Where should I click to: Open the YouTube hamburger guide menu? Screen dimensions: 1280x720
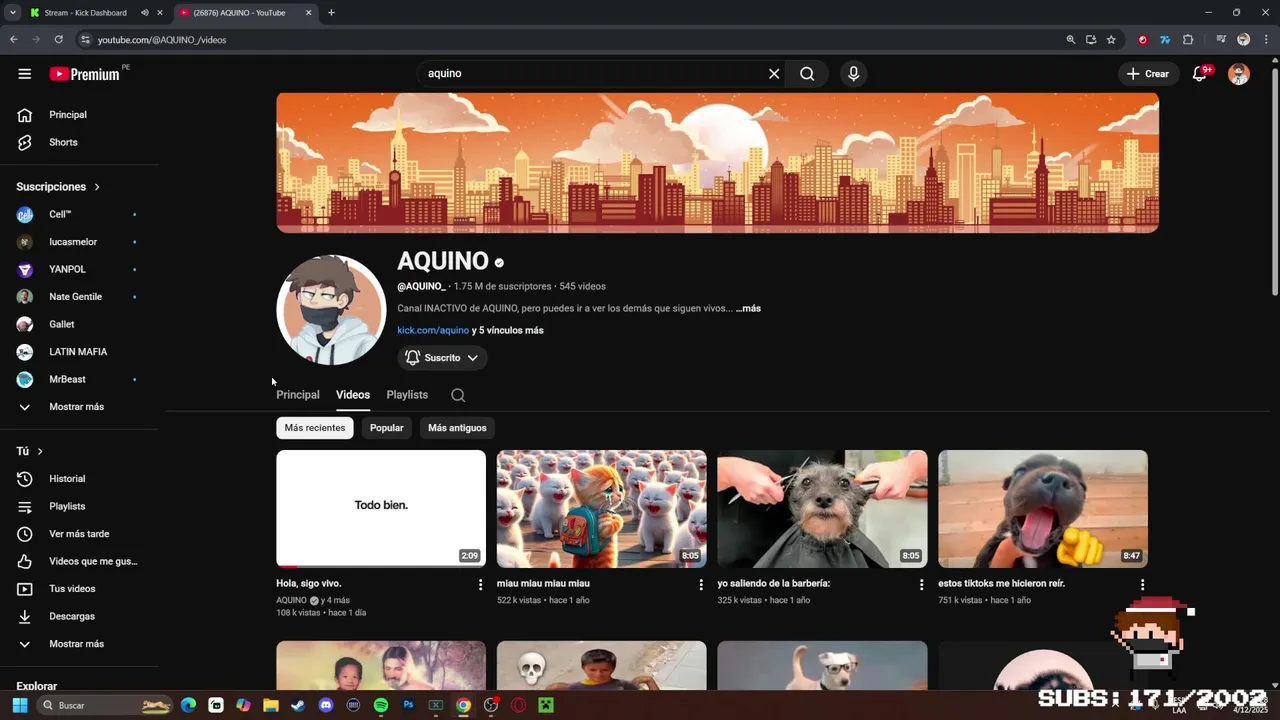[25, 74]
